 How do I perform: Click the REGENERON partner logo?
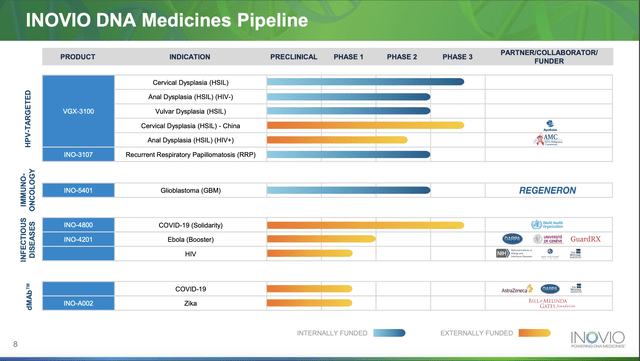[547, 190]
